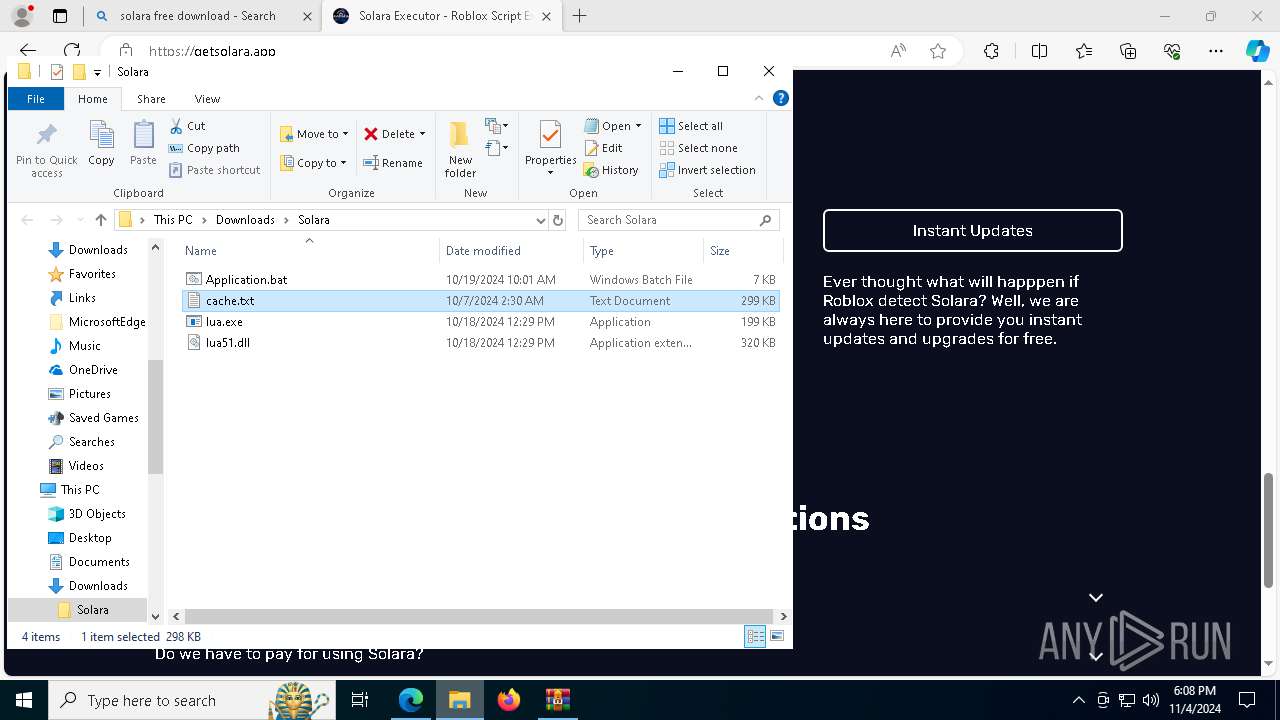Switch to Details view layout icon

click(x=755, y=636)
